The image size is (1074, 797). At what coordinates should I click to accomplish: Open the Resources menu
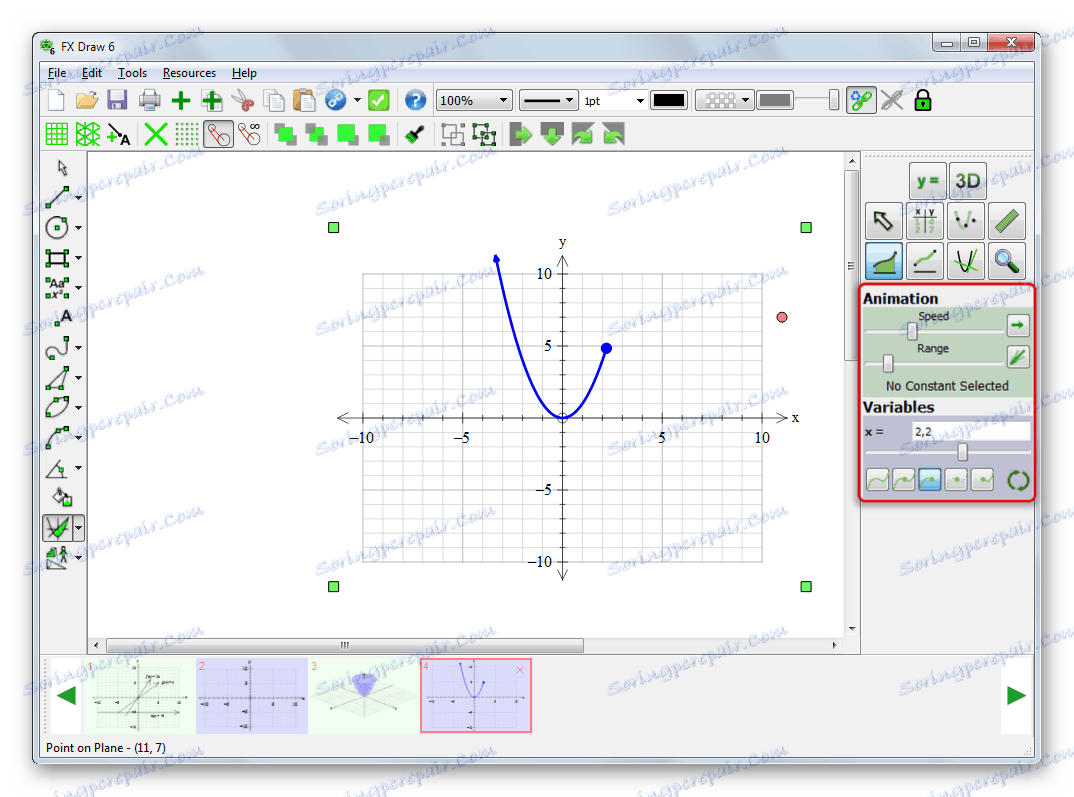(x=189, y=73)
